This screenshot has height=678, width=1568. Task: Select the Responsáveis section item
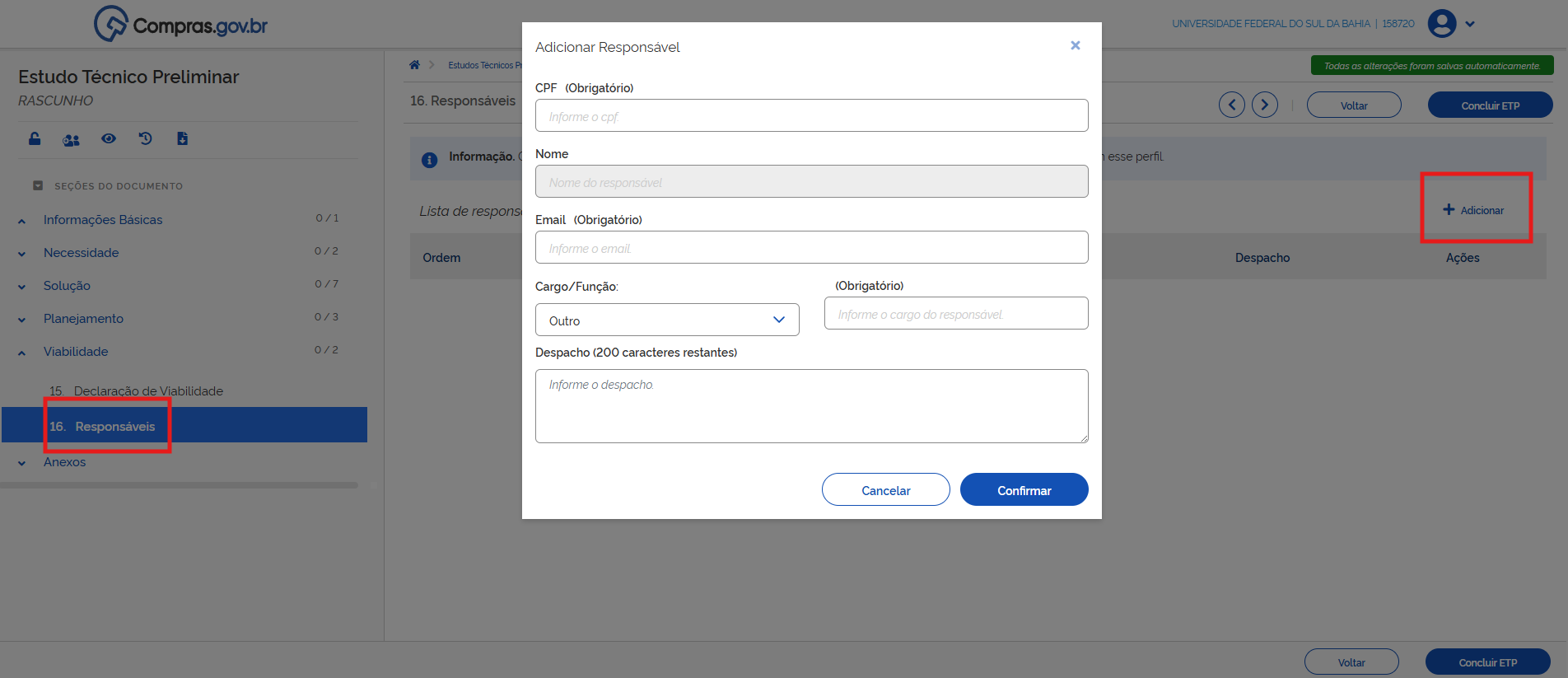click(x=114, y=426)
